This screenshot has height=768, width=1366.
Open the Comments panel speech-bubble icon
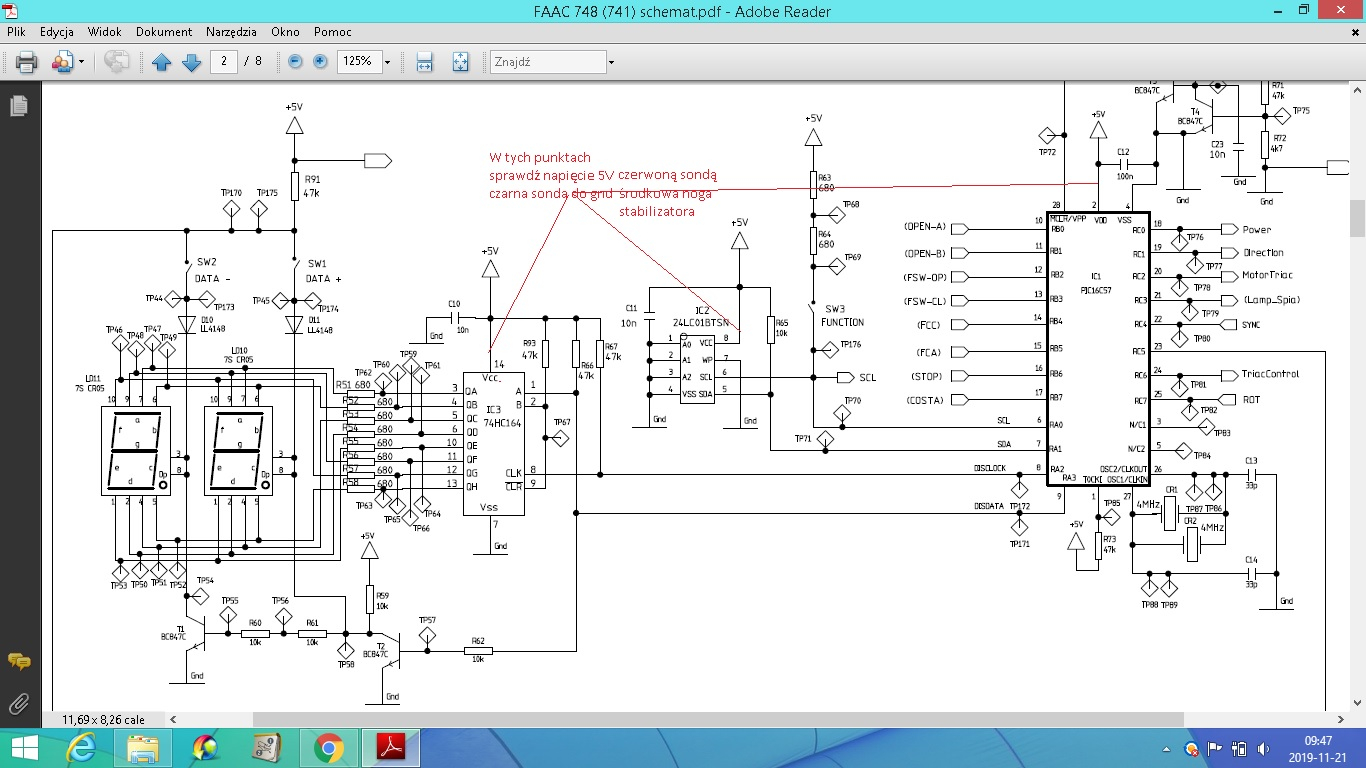coord(18,661)
